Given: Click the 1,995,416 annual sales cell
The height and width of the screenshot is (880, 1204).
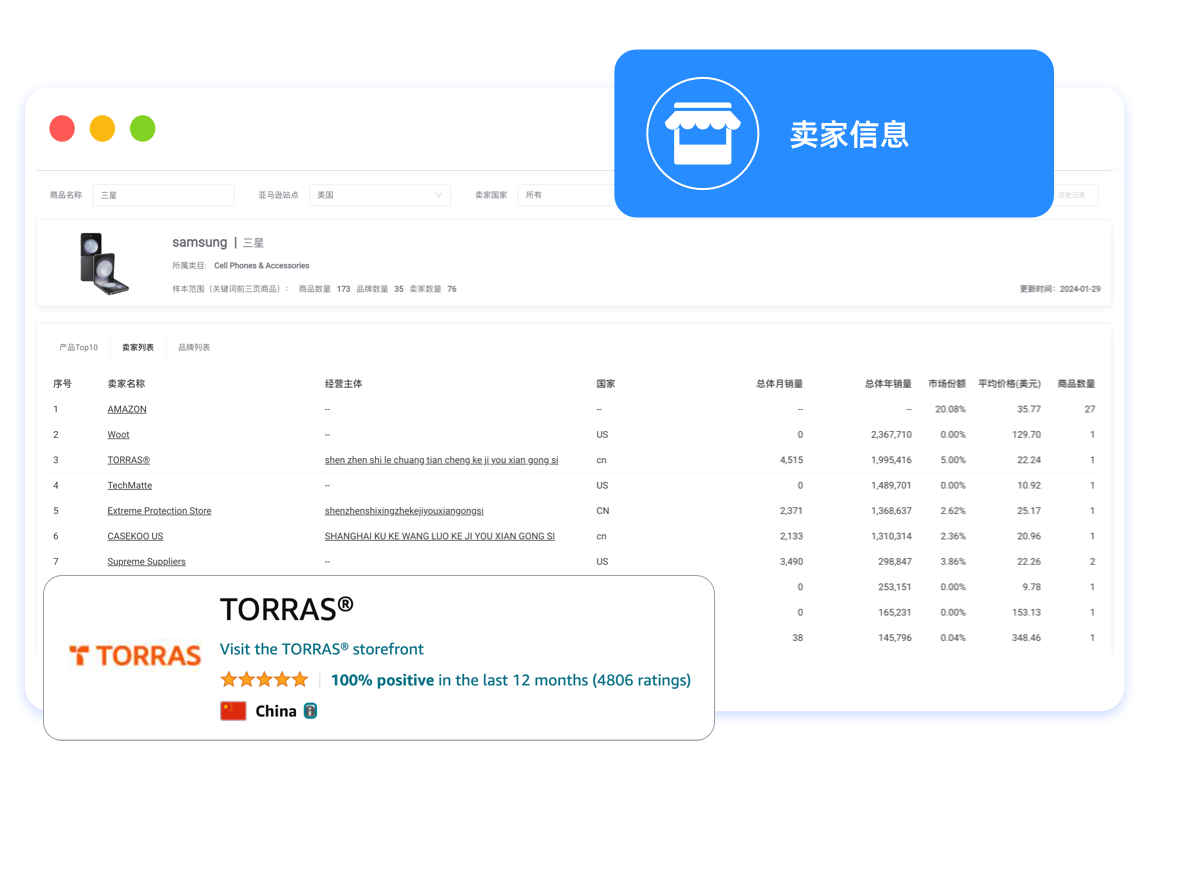Looking at the screenshot, I should [x=890, y=460].
